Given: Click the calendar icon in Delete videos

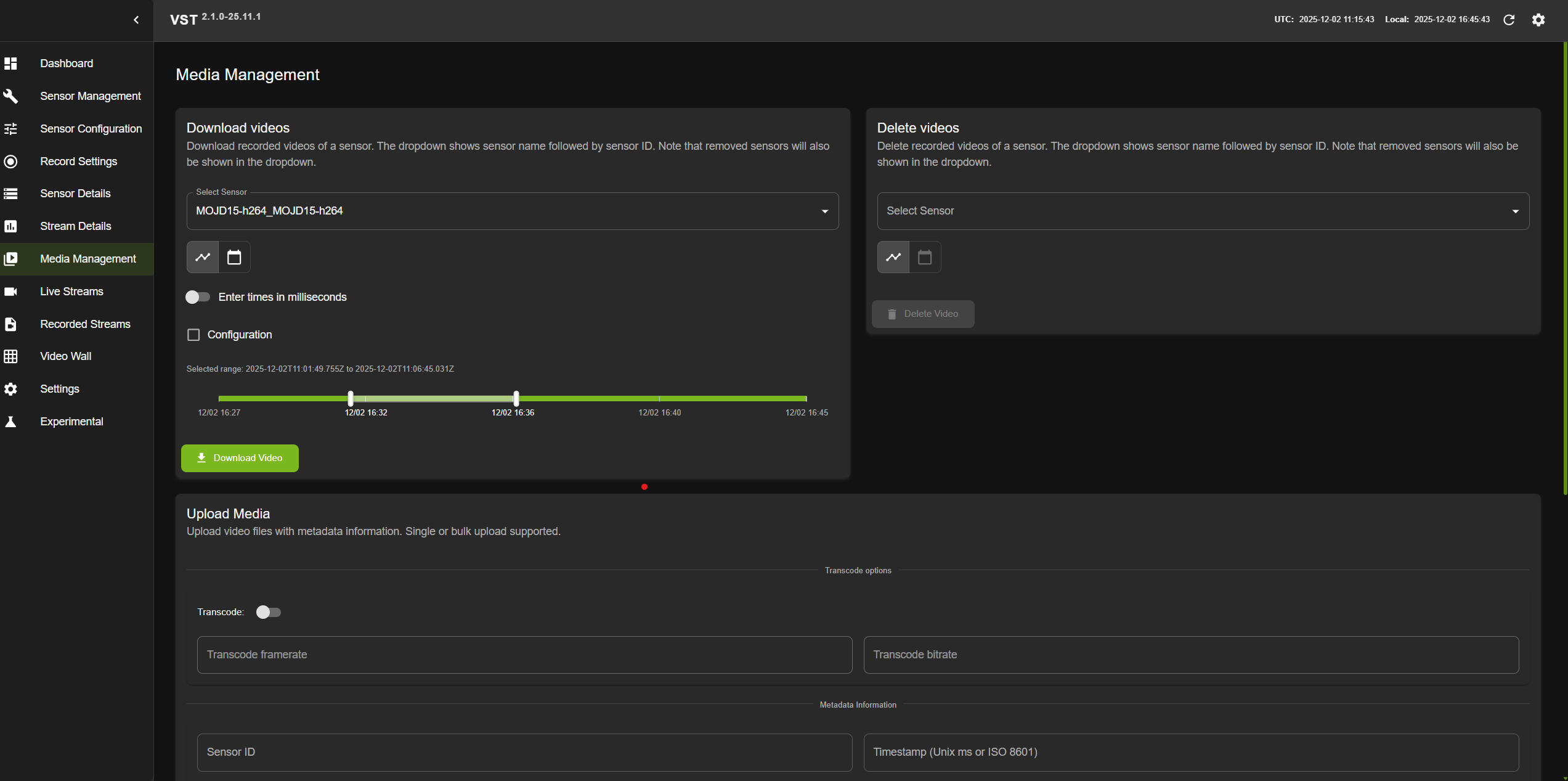Looking at the screenshot, I should (x=925, y=257).
